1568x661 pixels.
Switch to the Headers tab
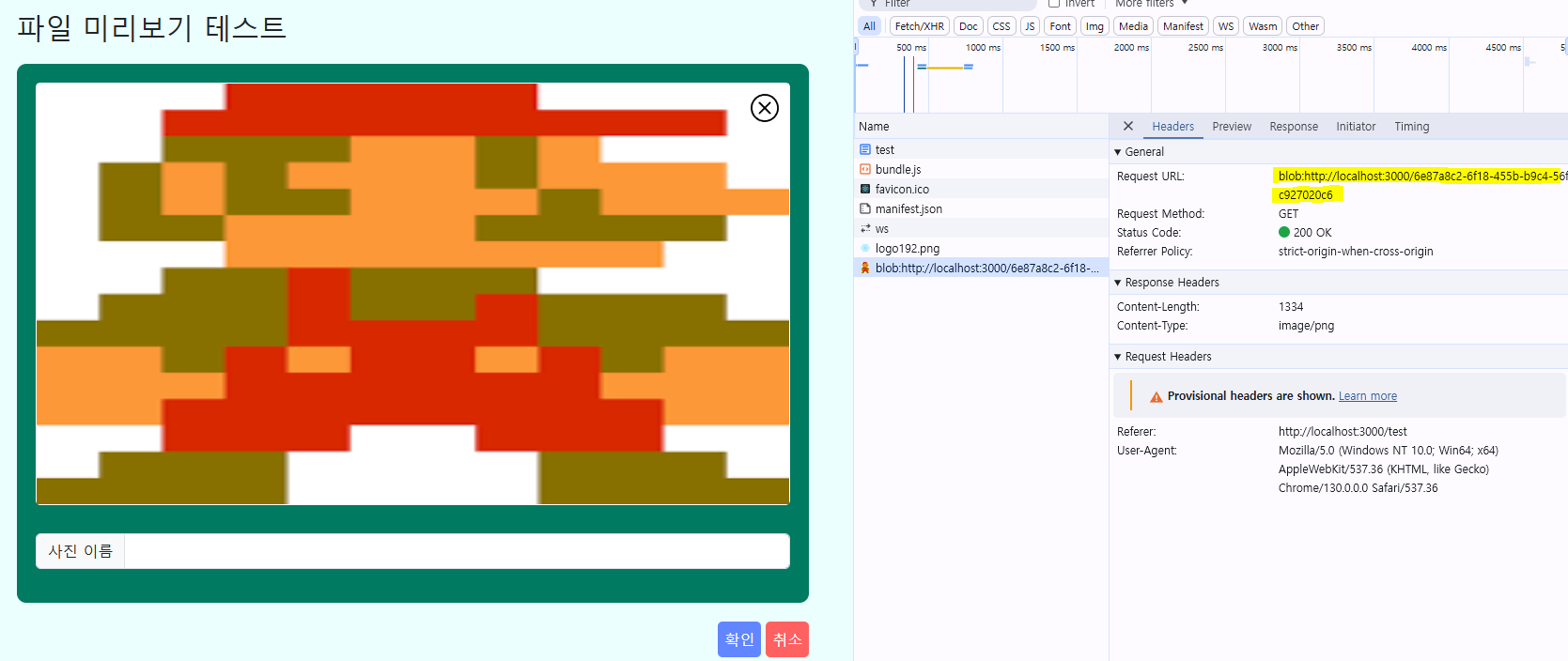pyautogui.click(x=1172, y=127)
